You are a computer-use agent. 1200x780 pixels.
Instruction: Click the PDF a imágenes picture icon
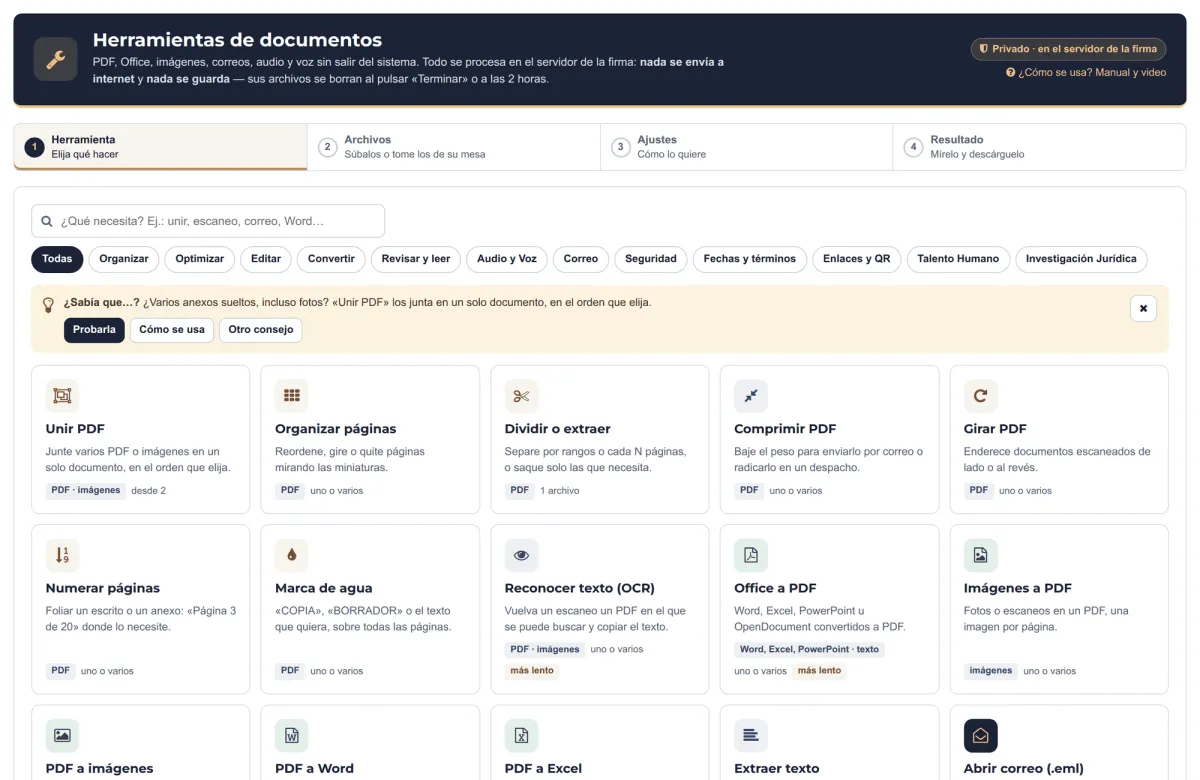click(62, 735)
